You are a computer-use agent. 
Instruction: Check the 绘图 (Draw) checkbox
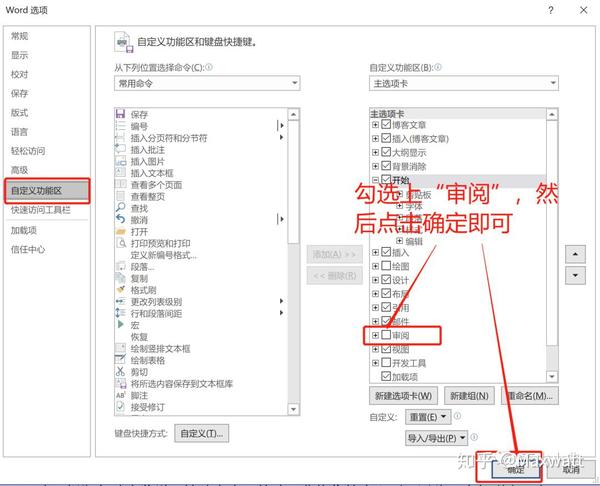(x=386, y=266)
